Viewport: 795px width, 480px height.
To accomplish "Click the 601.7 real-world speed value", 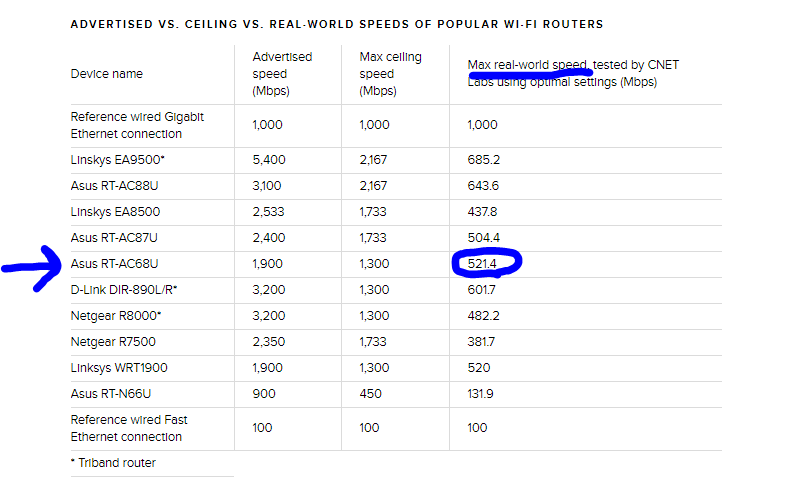I will 482,290.
